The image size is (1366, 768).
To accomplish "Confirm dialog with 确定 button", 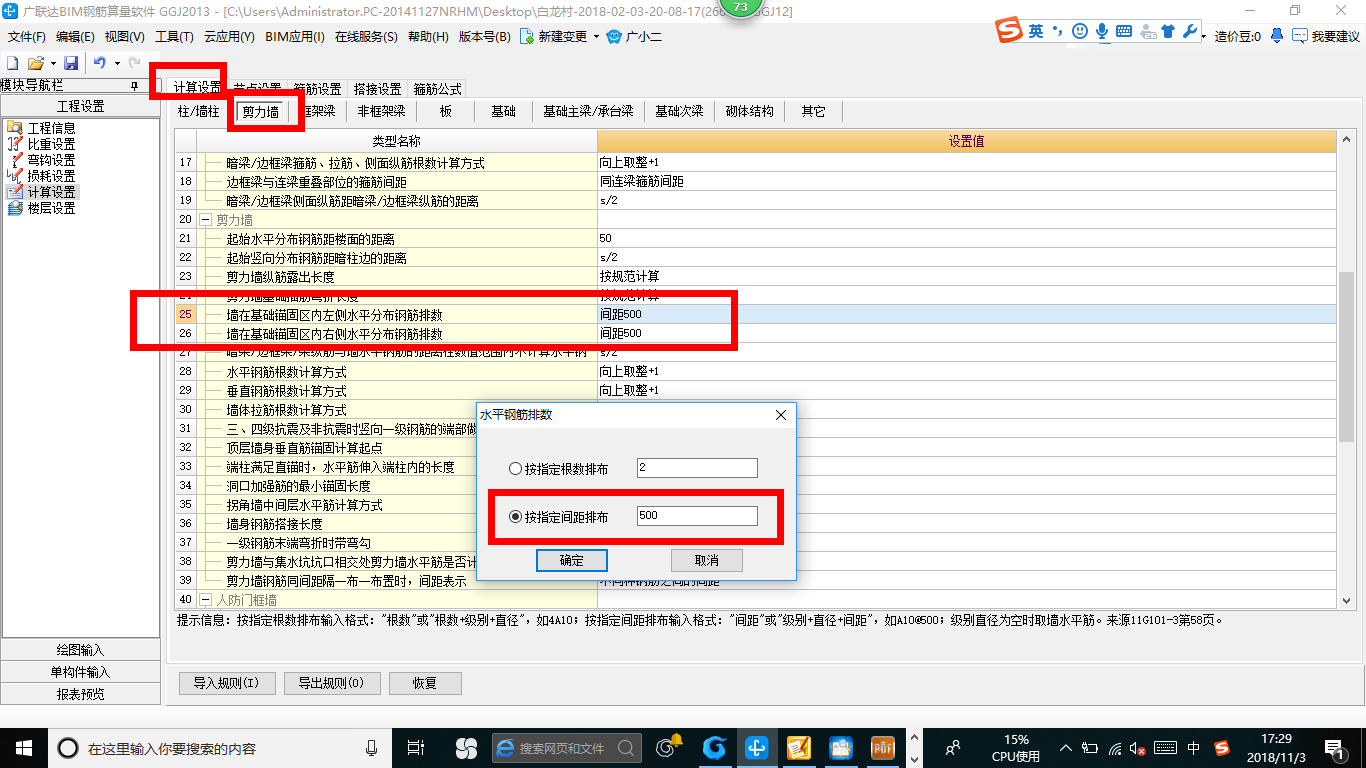I will point(572,560).
